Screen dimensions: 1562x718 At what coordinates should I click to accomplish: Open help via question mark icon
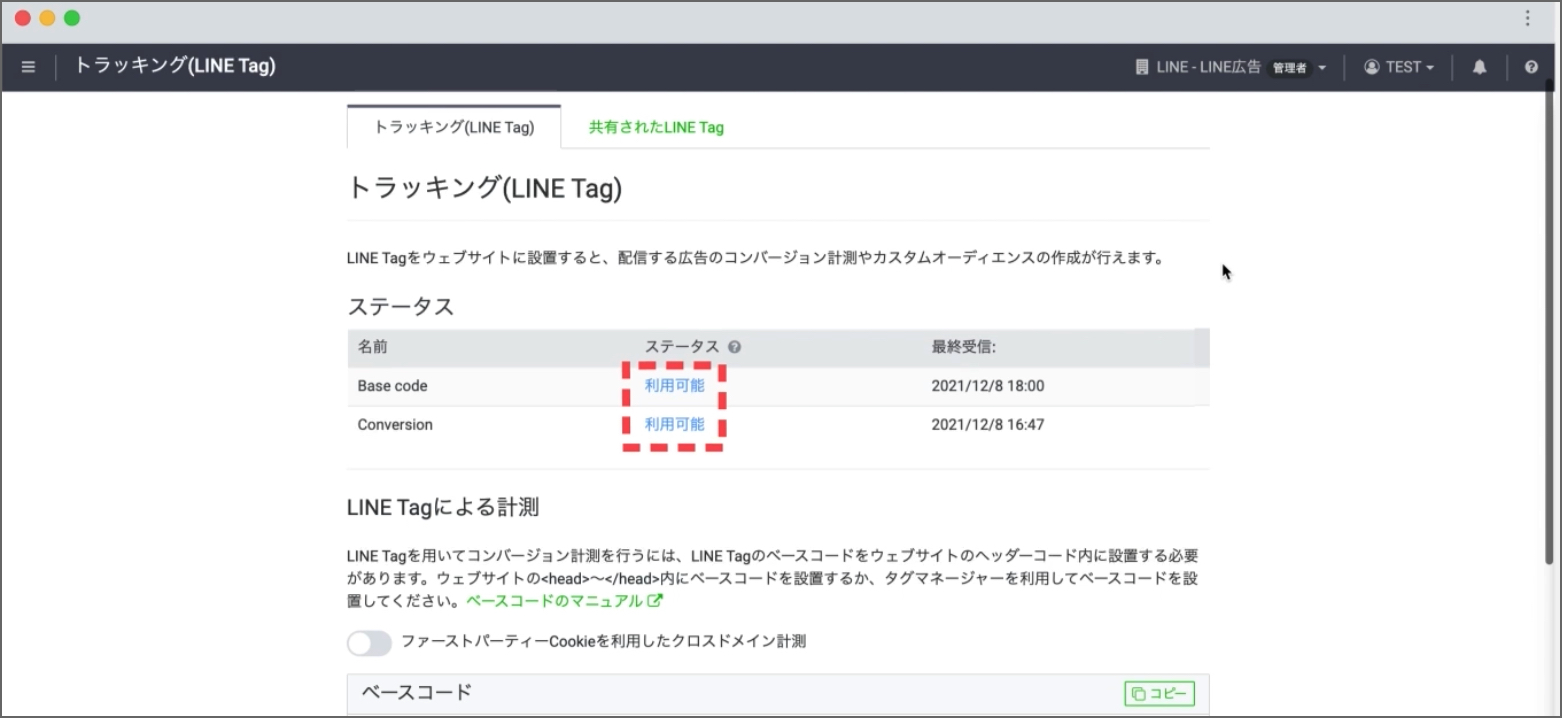point(1531,67)
